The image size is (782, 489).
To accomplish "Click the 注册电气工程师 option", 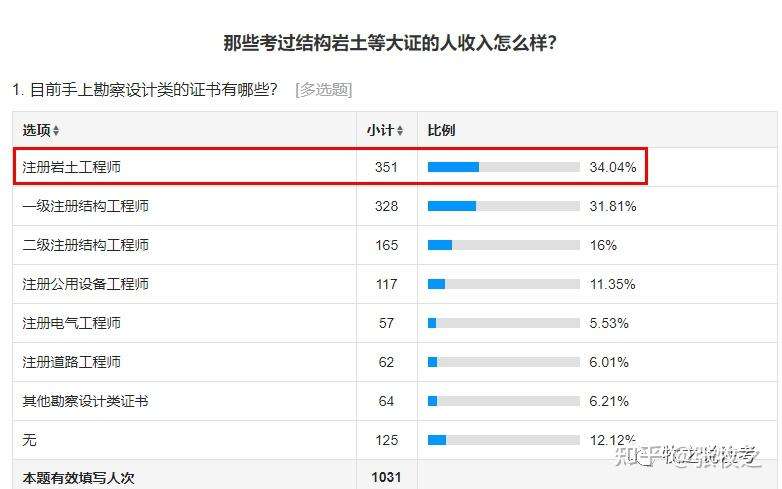I will point(71,323).
